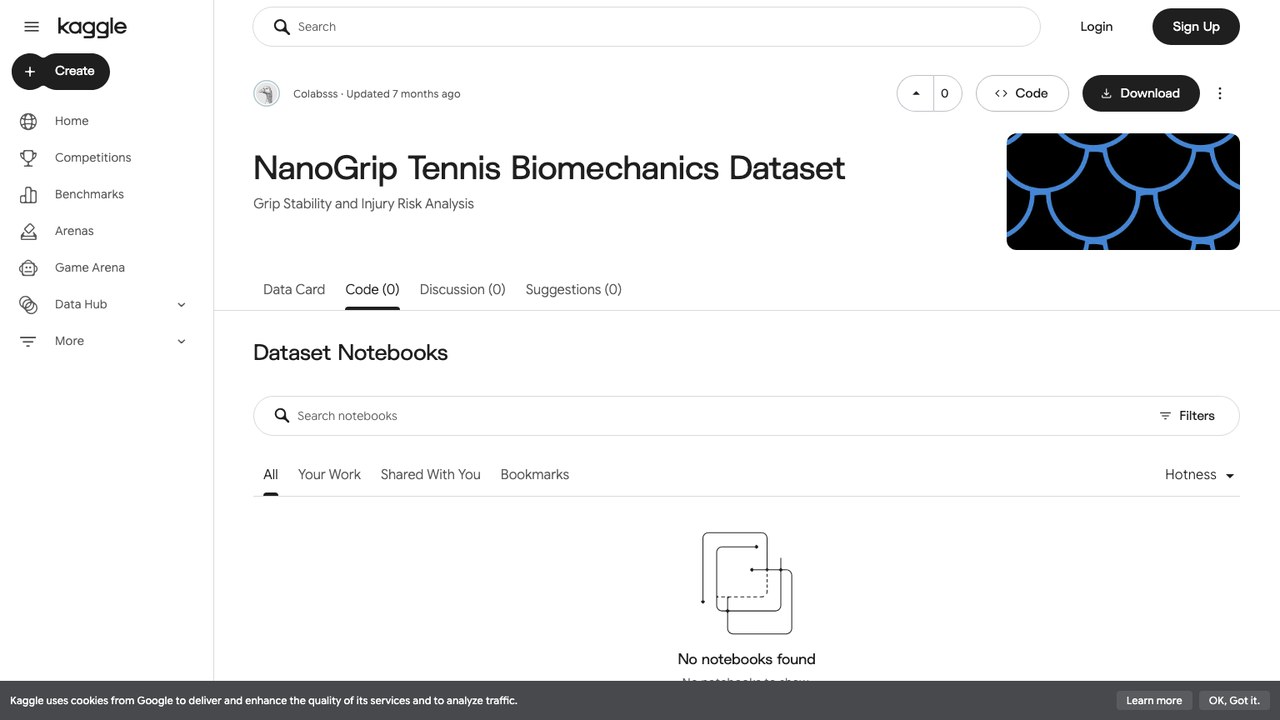Open the Suggestions (0) tab

coord(574,289)
